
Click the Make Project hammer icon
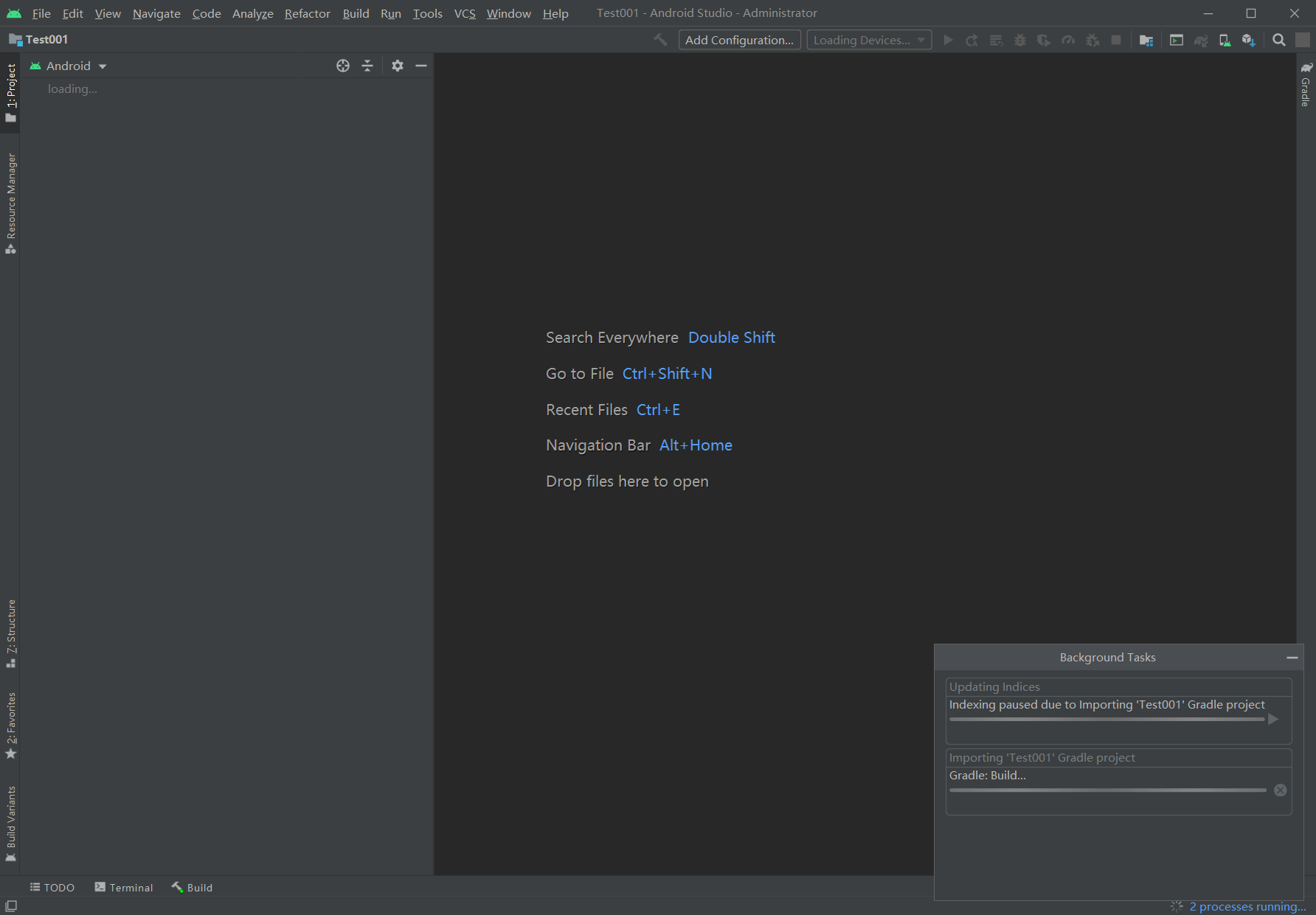click(660, 40)
